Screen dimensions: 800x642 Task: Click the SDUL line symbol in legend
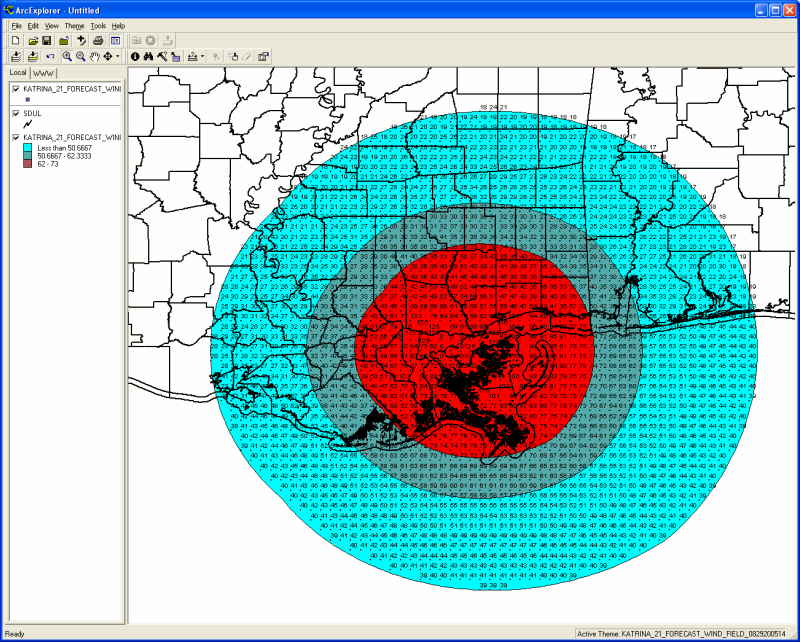[x=29, y=124]
